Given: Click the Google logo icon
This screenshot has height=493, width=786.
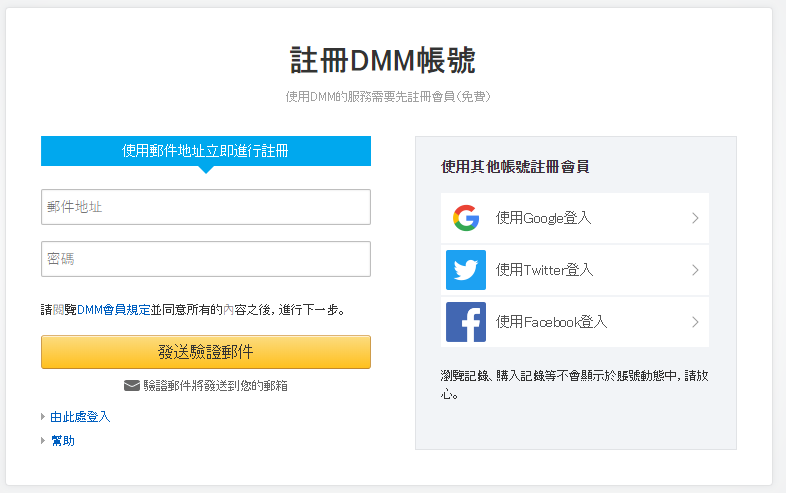Looking at the screenshot, I should coord(466,218).
